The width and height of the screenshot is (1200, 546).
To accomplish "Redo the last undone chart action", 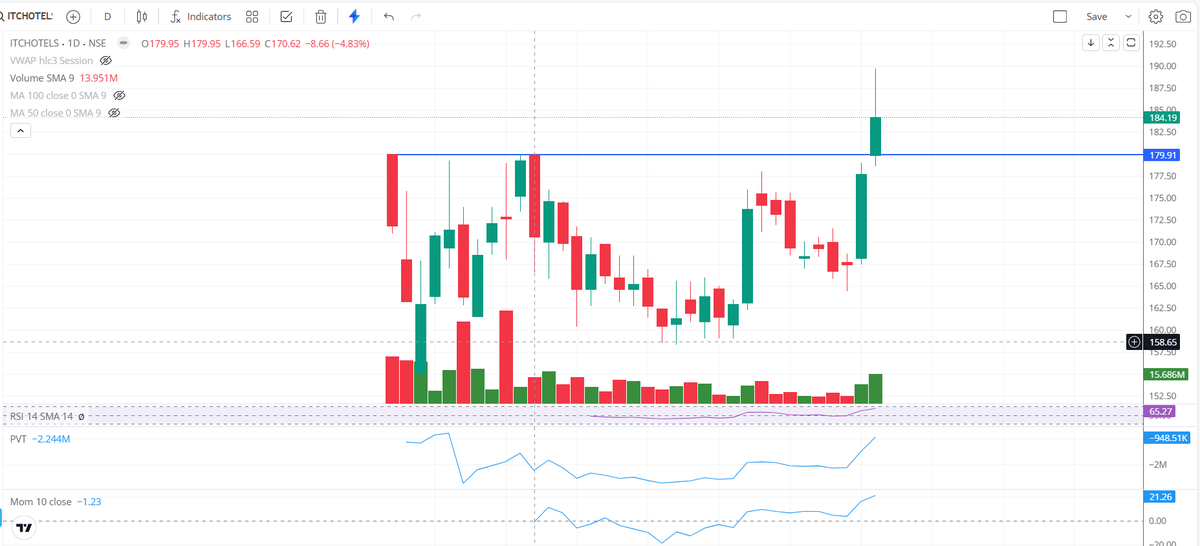I will [416, 17].
